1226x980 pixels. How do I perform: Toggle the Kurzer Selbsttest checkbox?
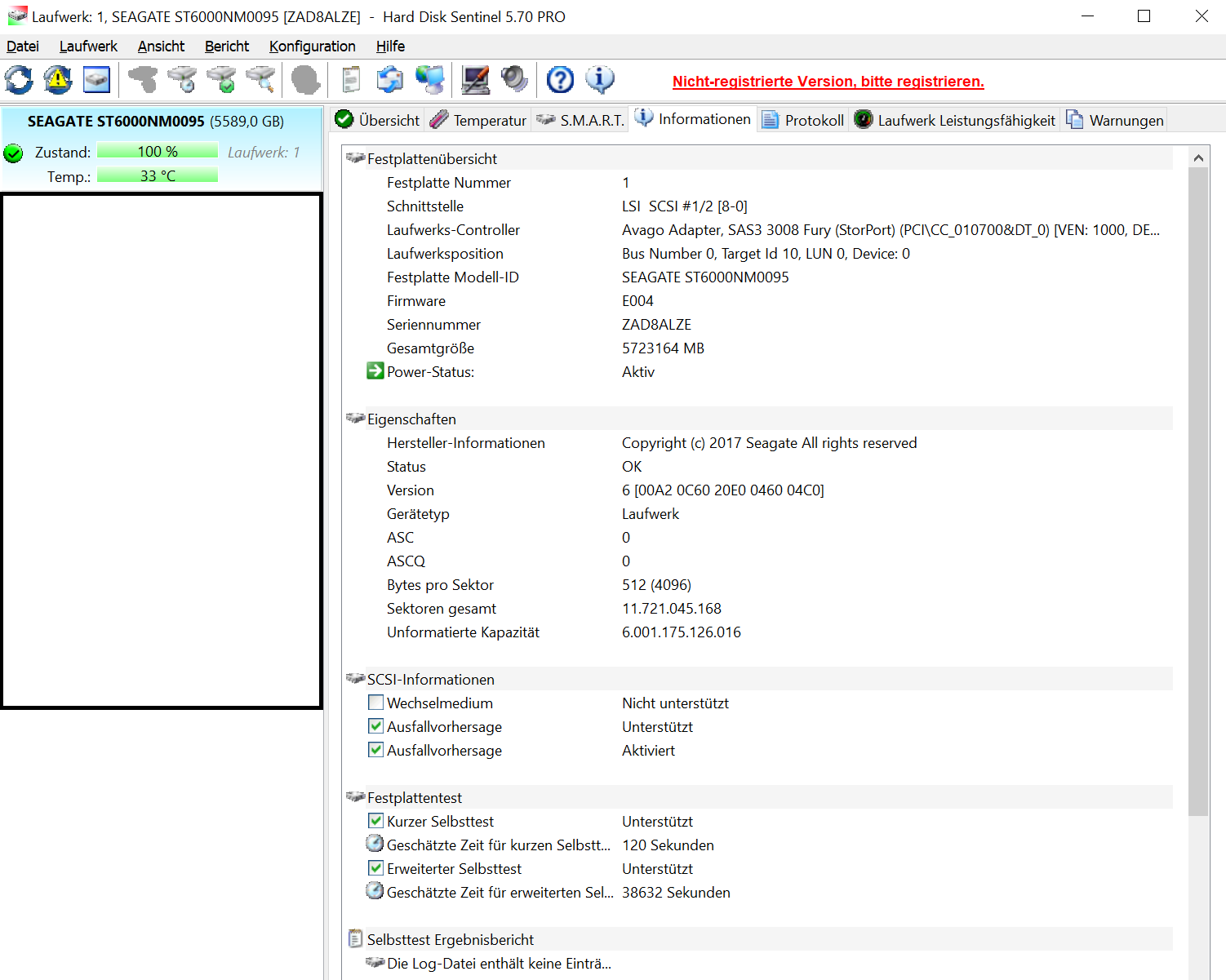coord(375,820)
